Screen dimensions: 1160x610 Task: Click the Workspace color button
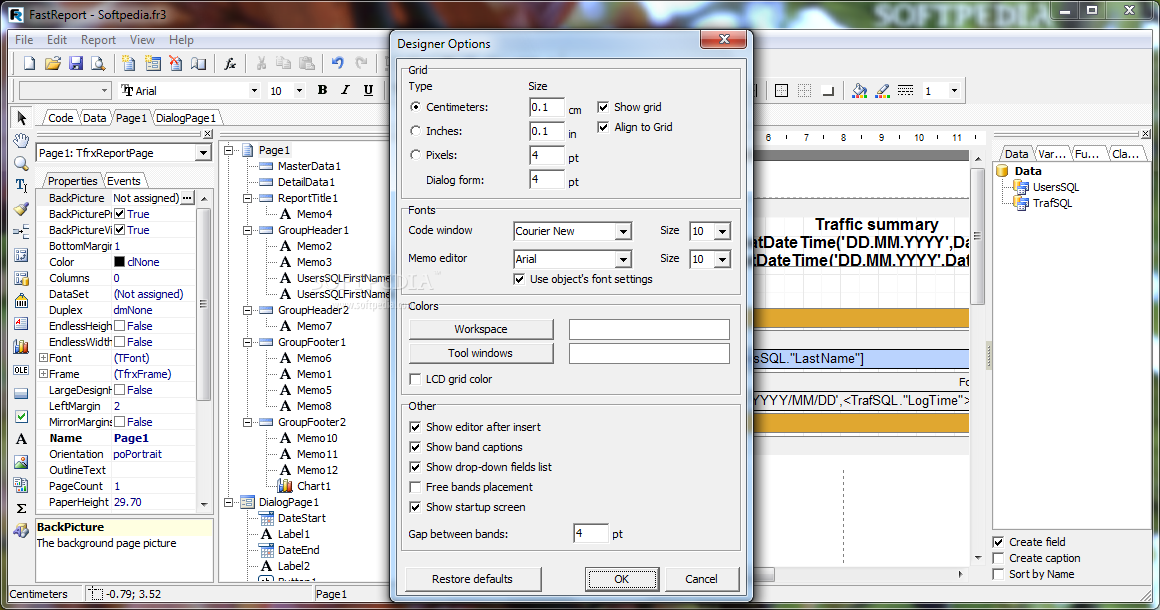coord(481,329)
